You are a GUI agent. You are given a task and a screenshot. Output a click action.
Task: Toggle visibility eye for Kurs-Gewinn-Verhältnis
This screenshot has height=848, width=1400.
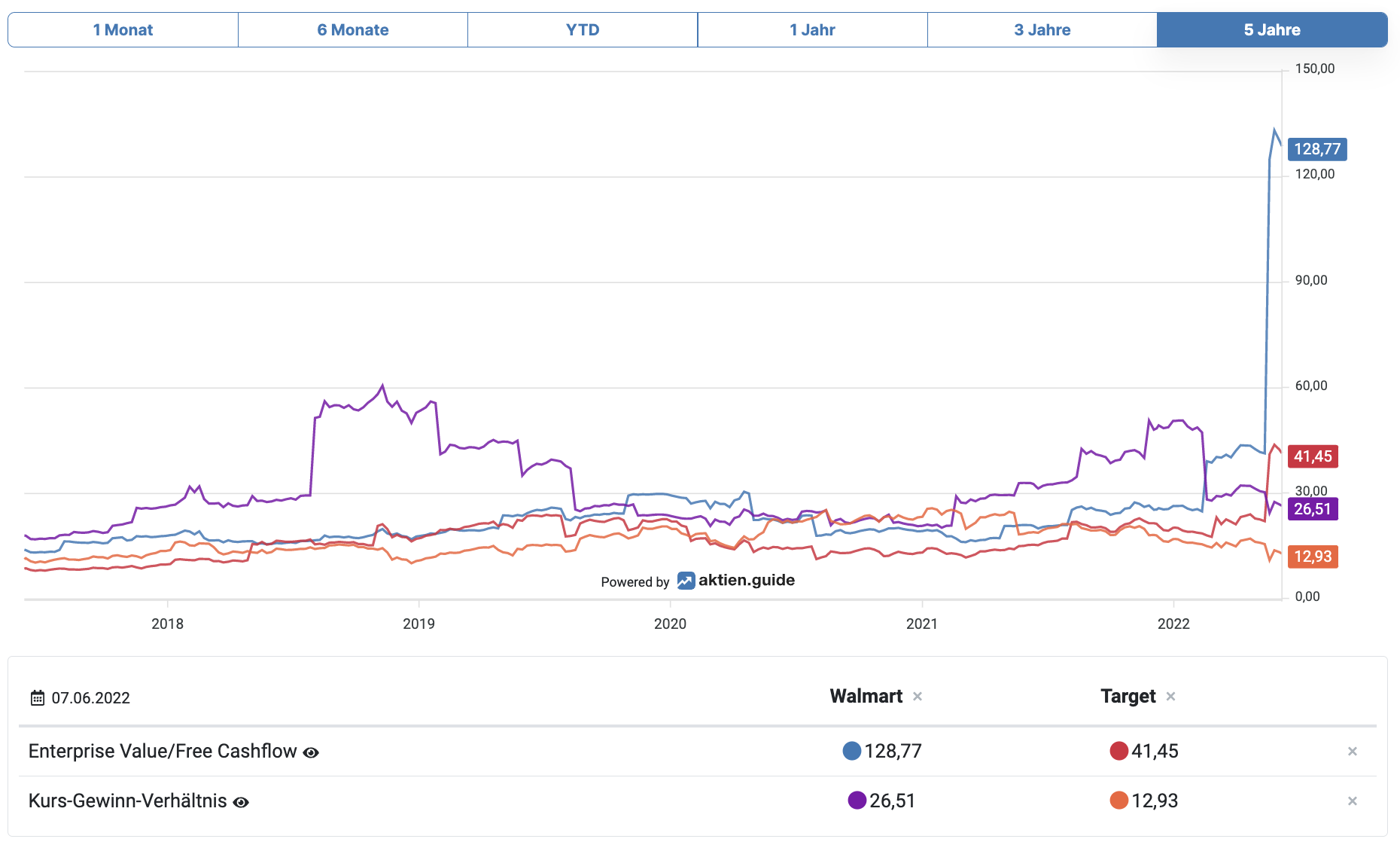[241, 802]
